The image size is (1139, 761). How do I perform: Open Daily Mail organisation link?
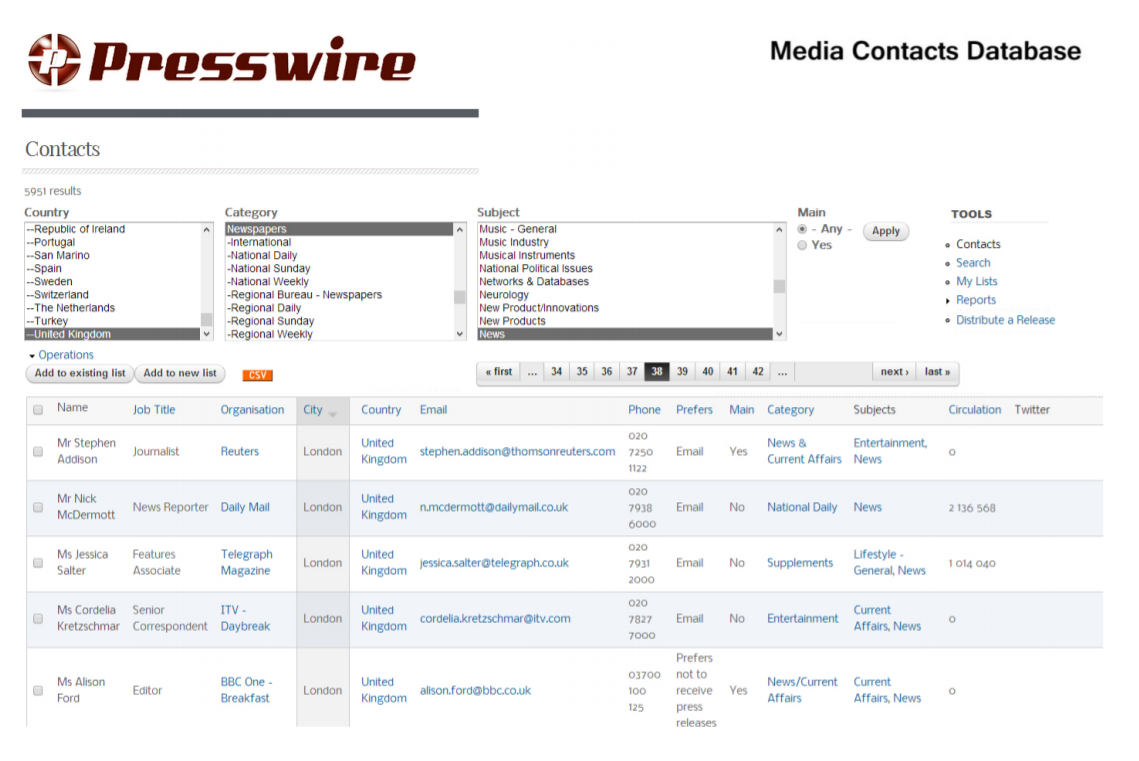245,507
